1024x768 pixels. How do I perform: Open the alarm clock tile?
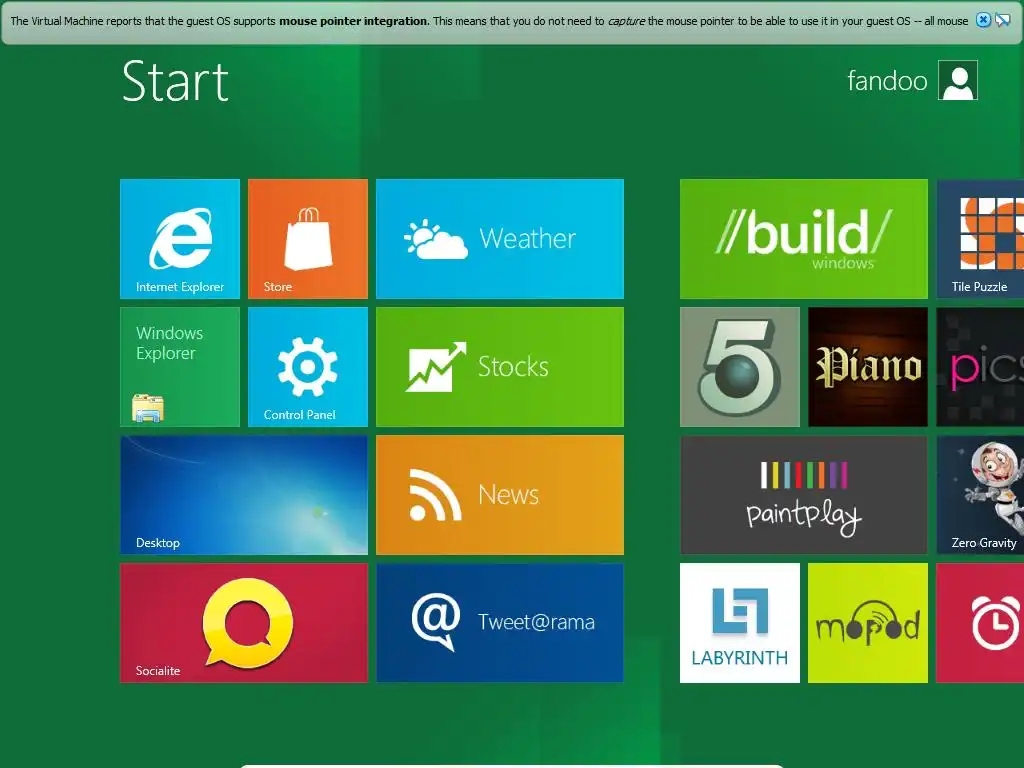[x=980, y=623]
